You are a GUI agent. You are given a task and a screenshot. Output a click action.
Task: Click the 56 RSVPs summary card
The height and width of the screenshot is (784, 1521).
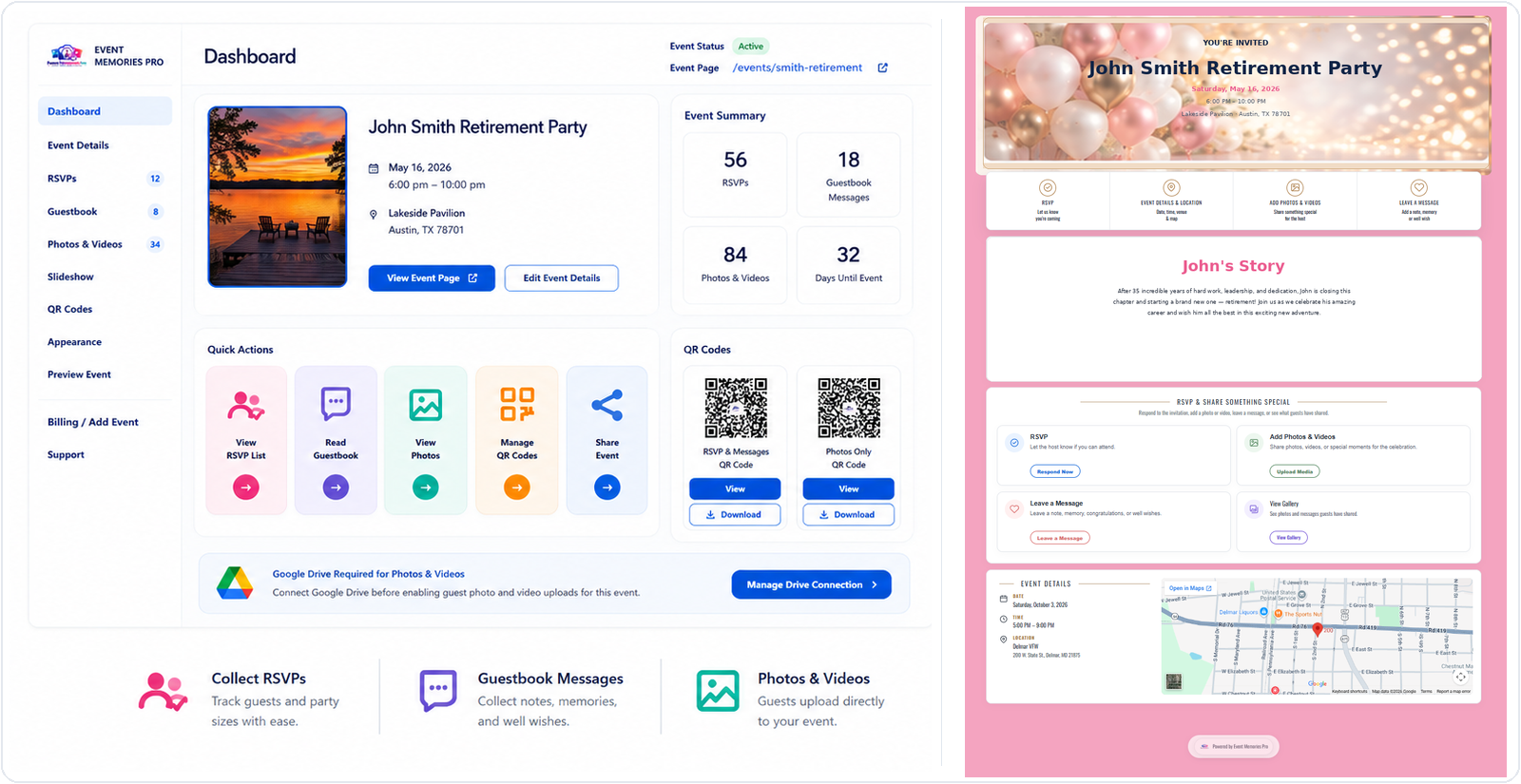tap(735, 175)
